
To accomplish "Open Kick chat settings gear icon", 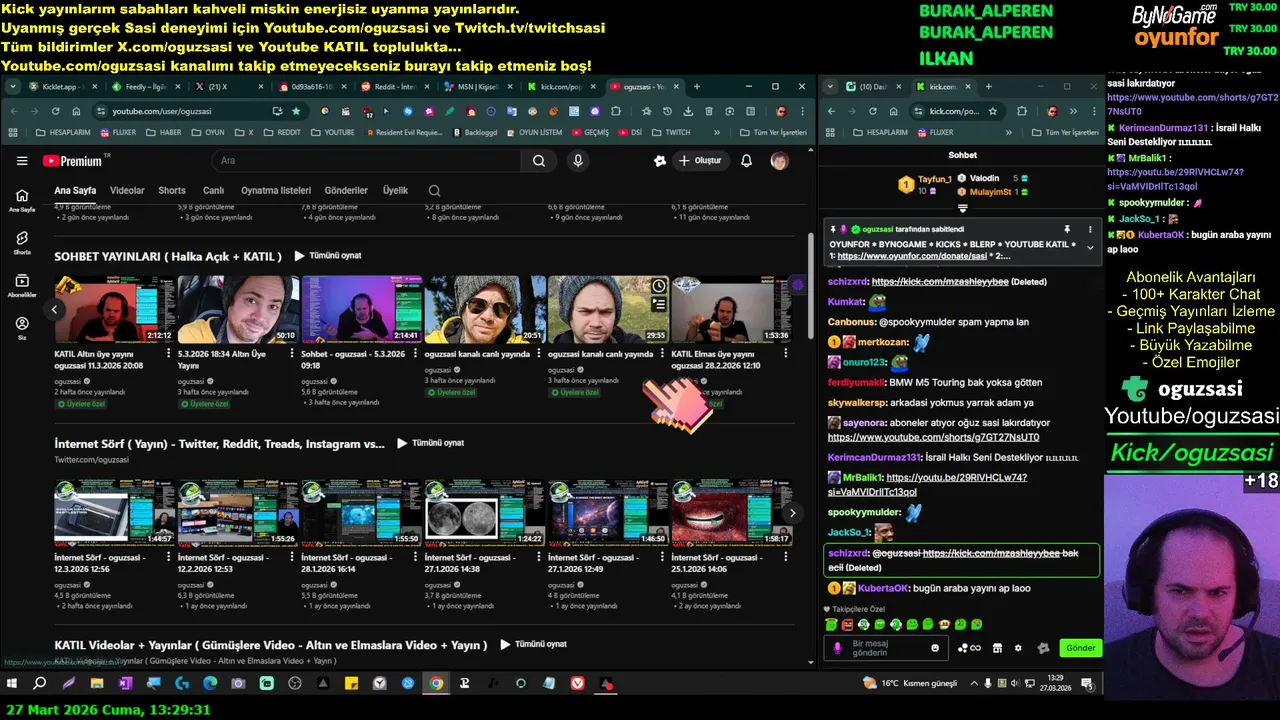I will tap(1018, 648).
